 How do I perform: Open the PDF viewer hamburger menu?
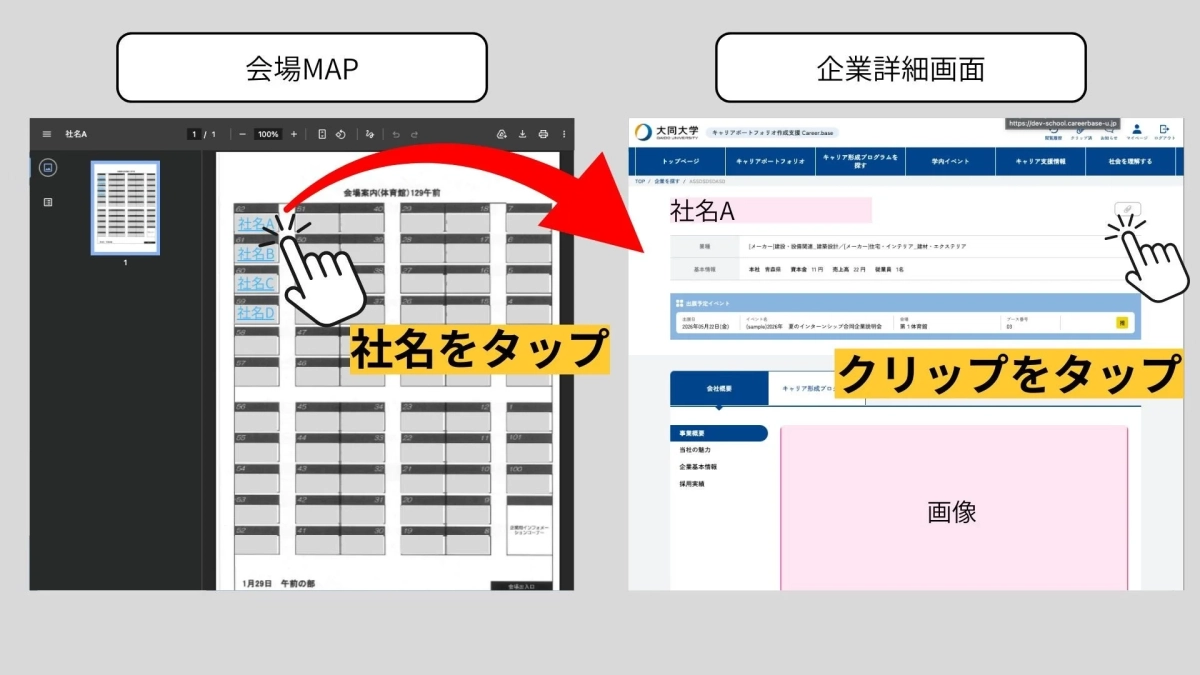(x=46, y=133)
